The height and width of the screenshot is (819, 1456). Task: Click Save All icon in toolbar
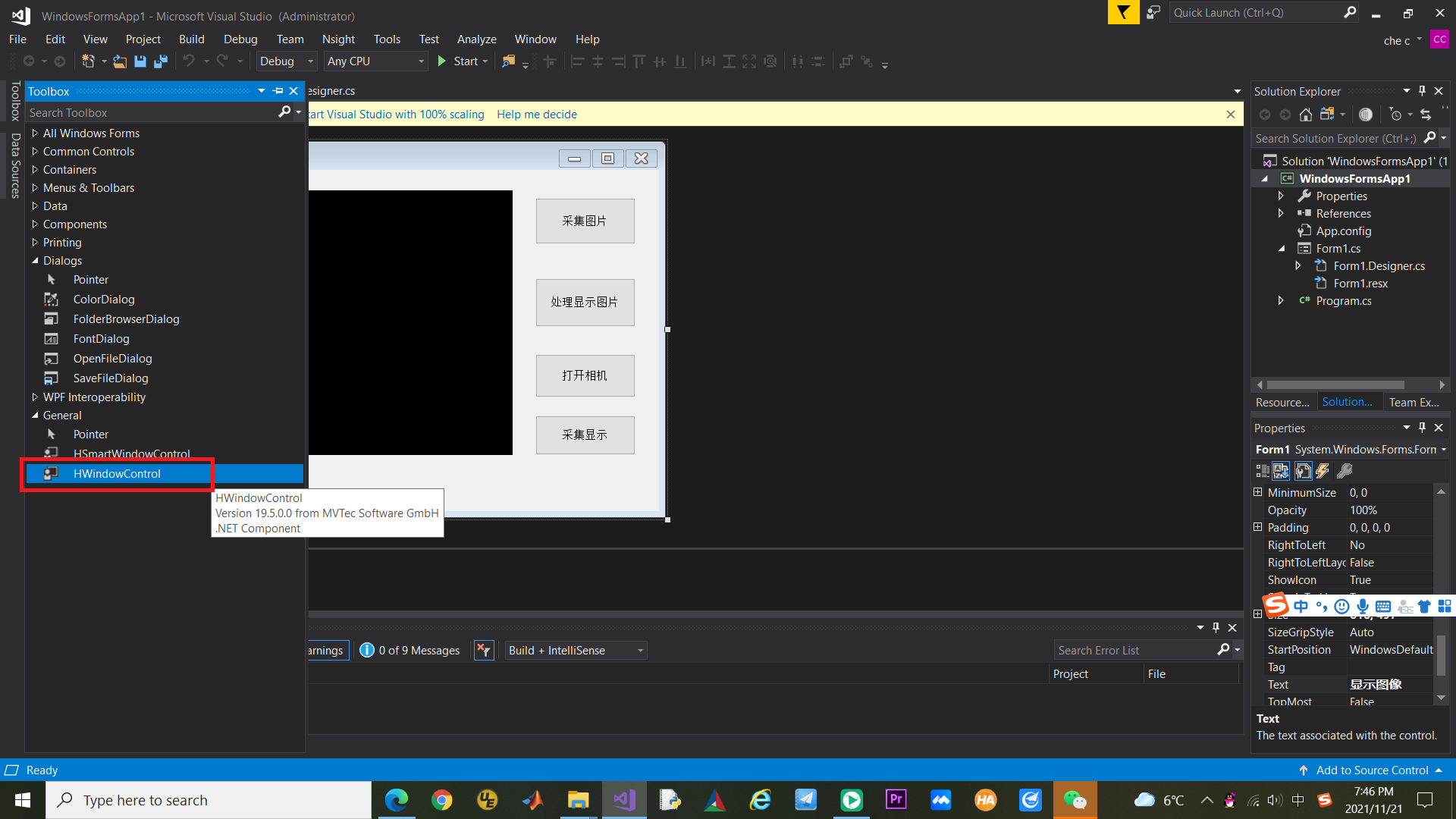coord(160,61)
